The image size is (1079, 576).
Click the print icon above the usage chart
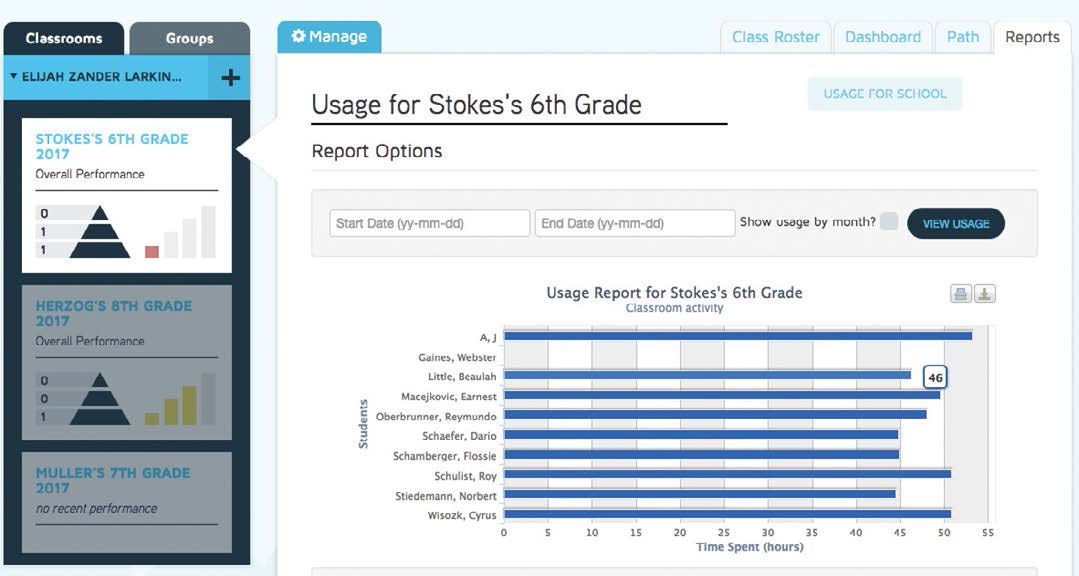[960, 292]
